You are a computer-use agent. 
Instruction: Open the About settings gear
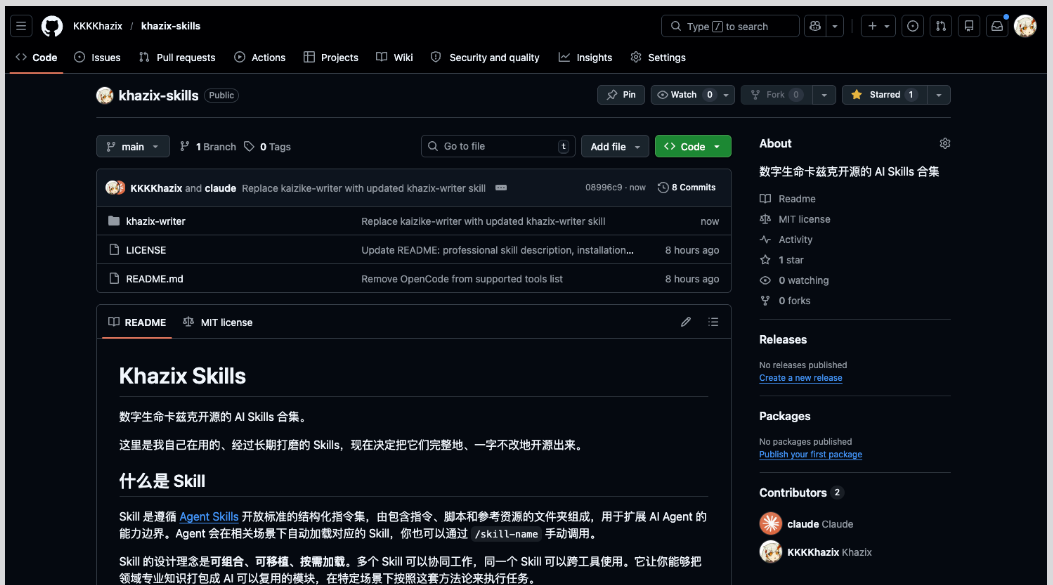(x=944, y=144)
